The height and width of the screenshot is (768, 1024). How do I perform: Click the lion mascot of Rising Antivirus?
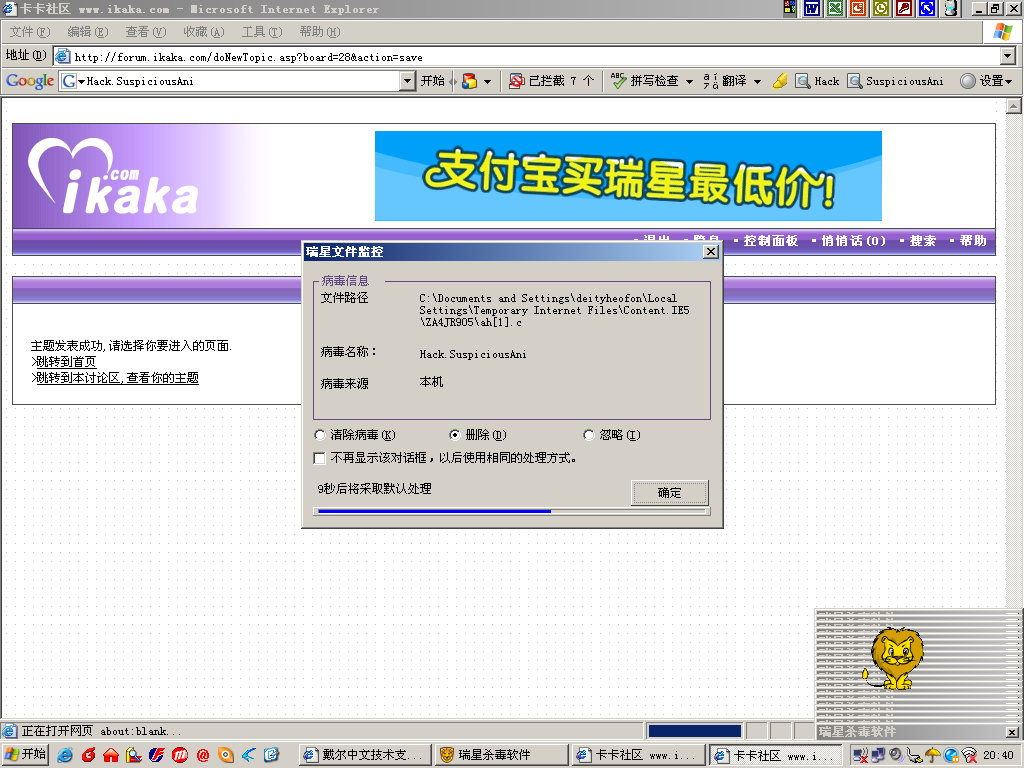tap(894, 659)
